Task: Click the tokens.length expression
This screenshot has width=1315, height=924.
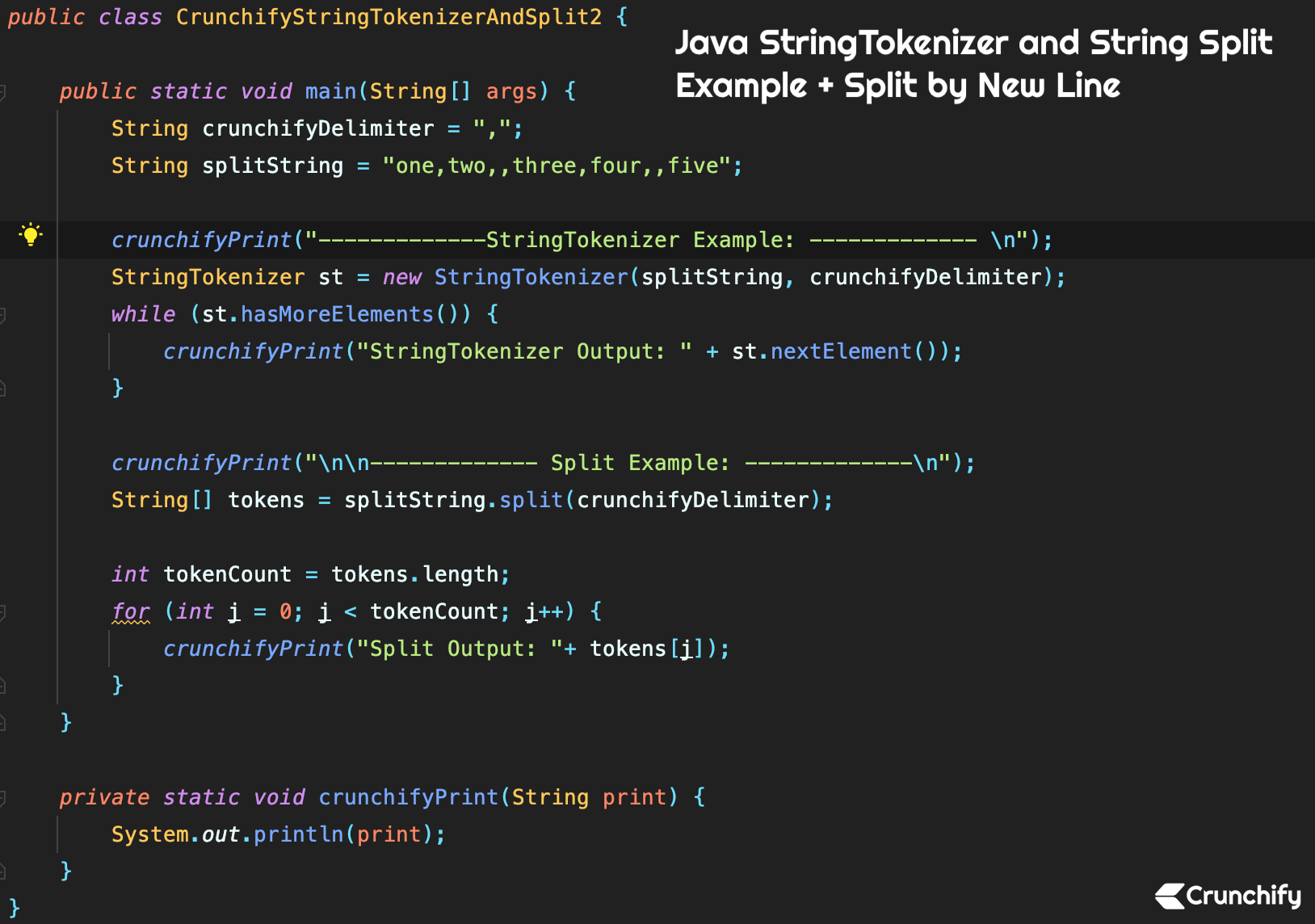Action: click(x=420, y=573)
